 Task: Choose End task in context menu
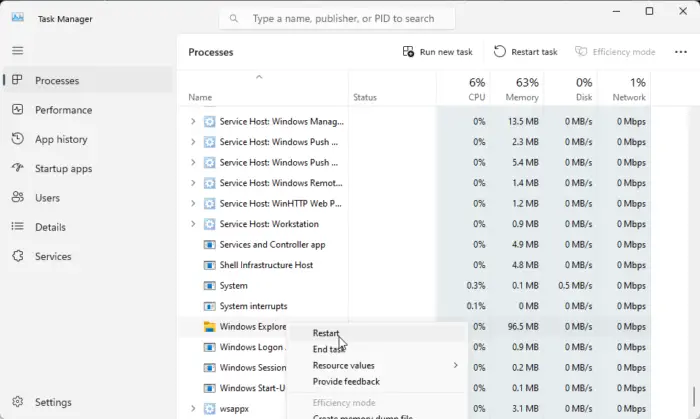377,349
